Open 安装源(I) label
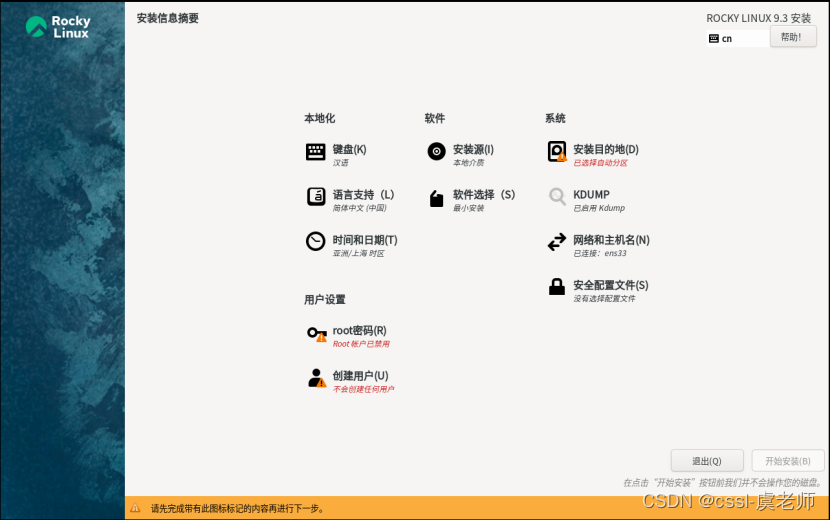Image resolution: width=831 pixels, height=521 pixels. pyautogui.click(x=473, y=149)
